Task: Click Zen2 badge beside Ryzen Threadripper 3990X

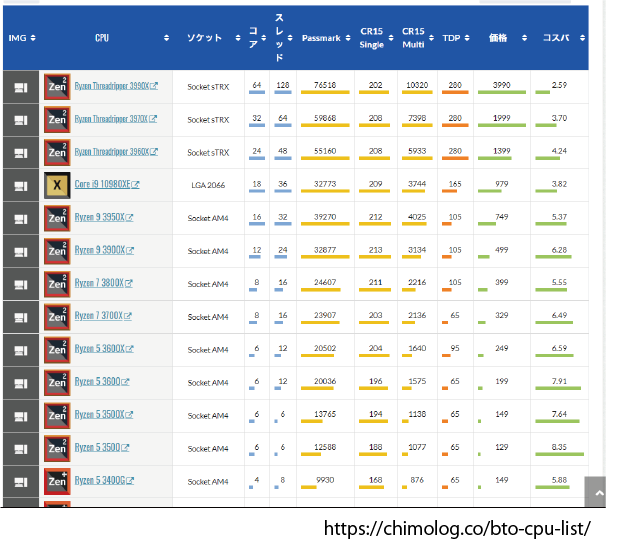Action: pos(57,87)
